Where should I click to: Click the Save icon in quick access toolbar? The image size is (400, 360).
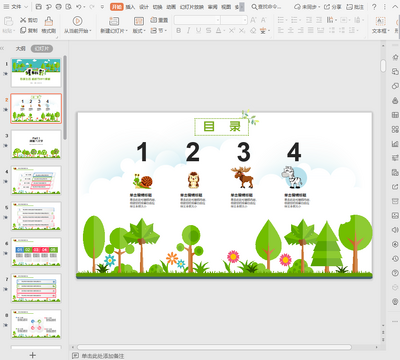[39, 7]
